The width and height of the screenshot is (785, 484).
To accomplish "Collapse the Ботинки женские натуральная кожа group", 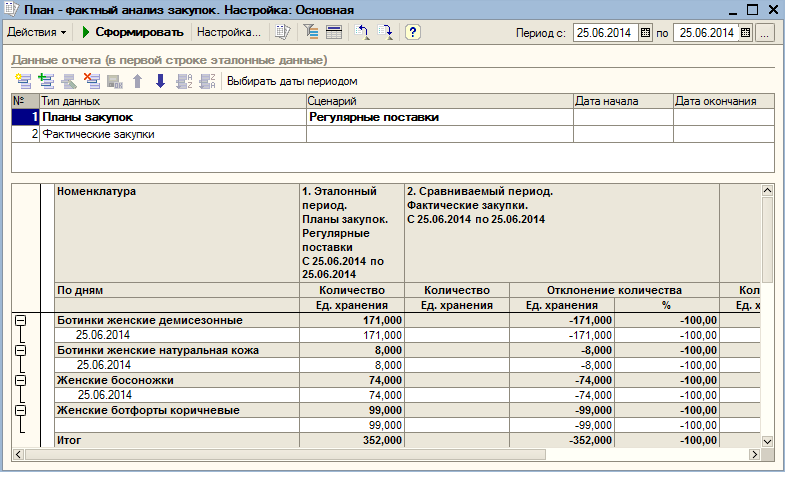I will (x=21, y=350).
